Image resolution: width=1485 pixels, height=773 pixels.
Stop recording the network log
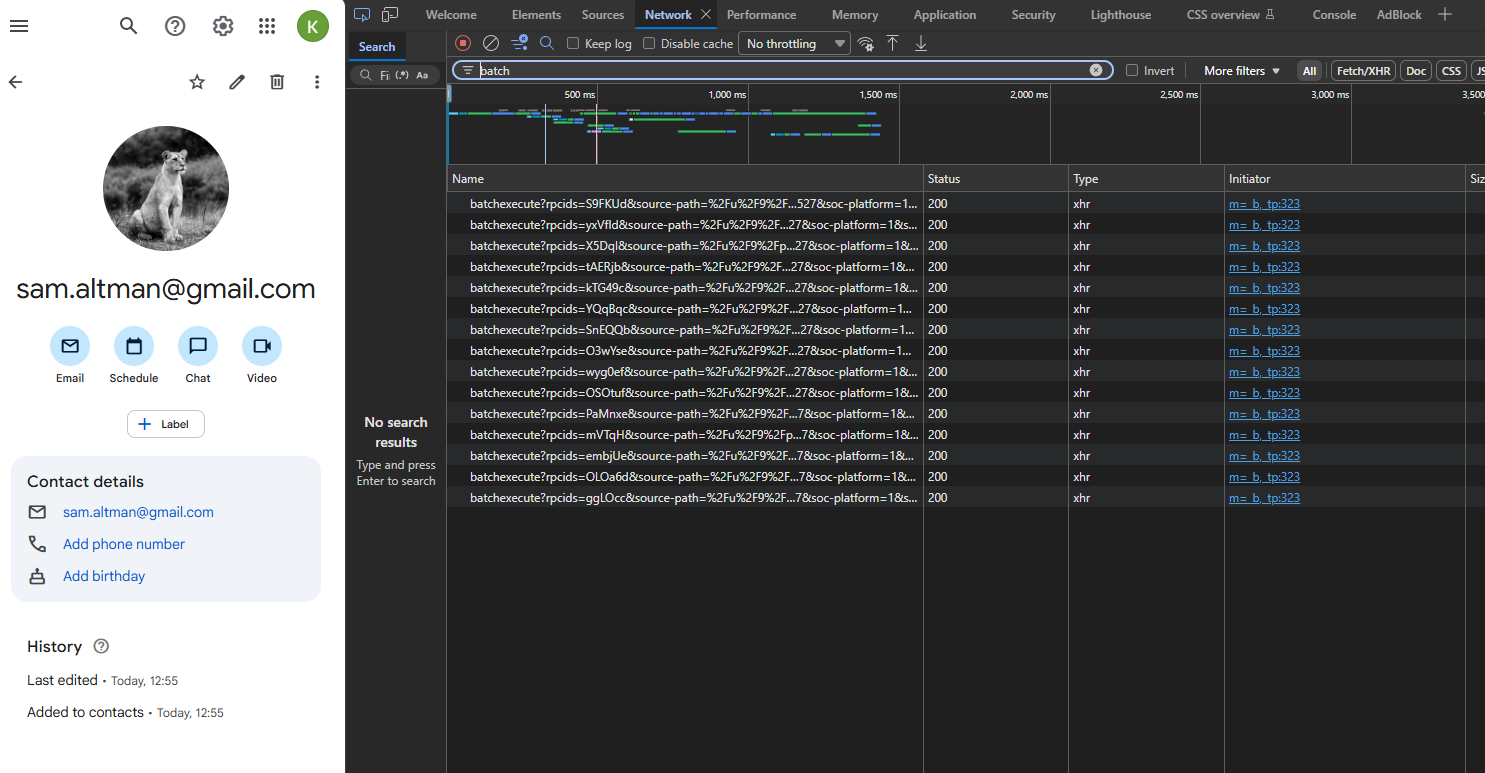pyautogui.click(x=463, y=43)
